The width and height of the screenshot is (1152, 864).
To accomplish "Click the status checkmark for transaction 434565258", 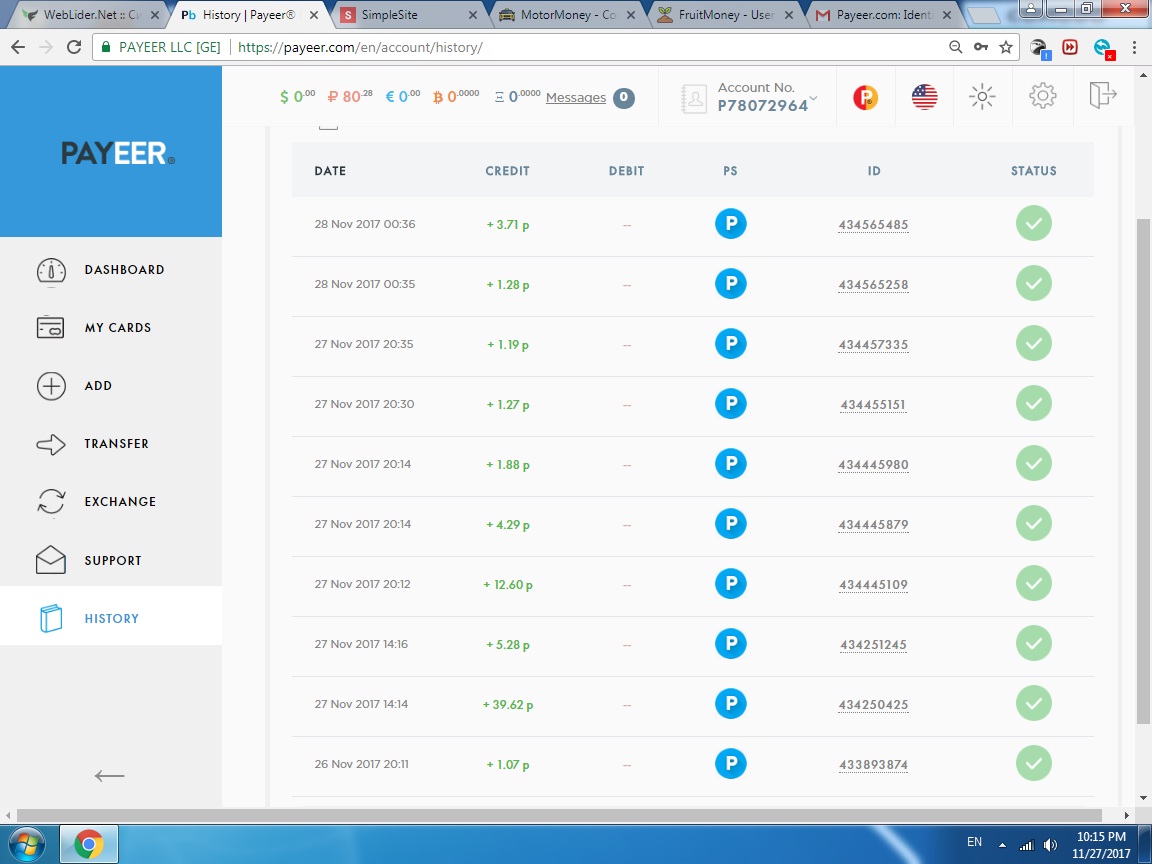I will (1034, 284).
